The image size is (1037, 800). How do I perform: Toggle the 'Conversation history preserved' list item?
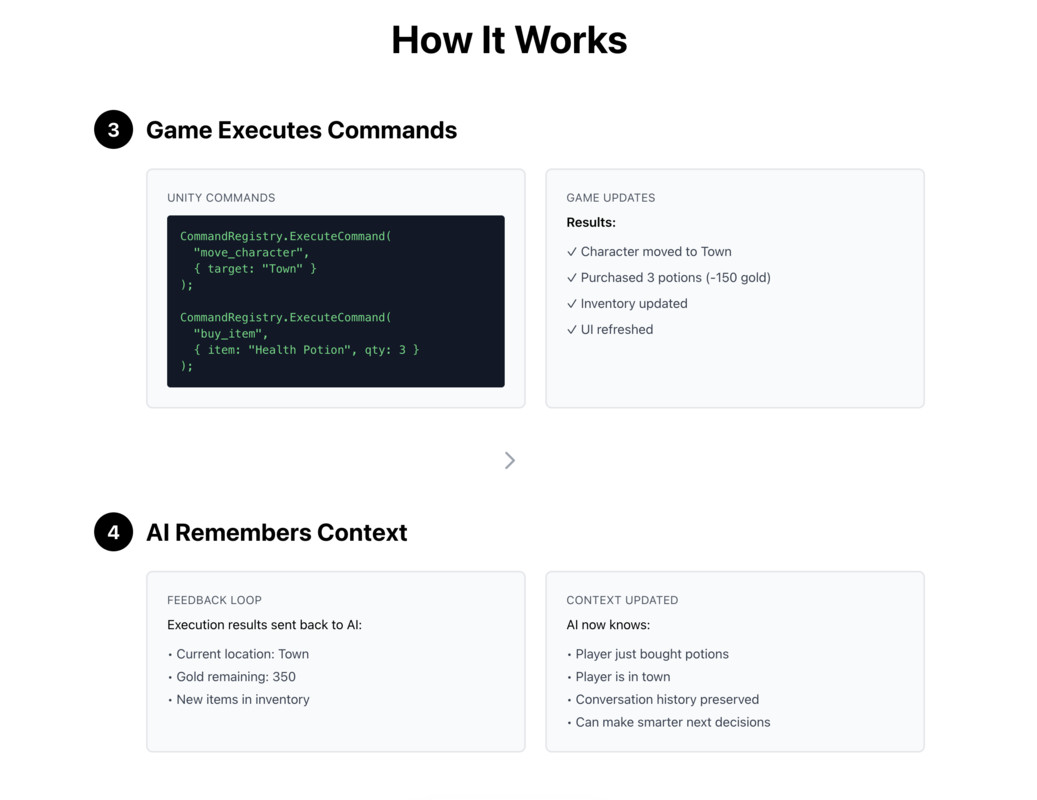(x=667, y=699)
